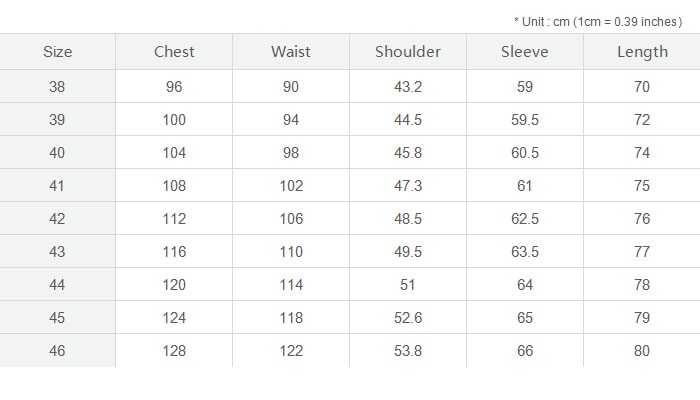The image size is (700, 400).
Task: Select size 46 row label
Action: pos(57,351)
